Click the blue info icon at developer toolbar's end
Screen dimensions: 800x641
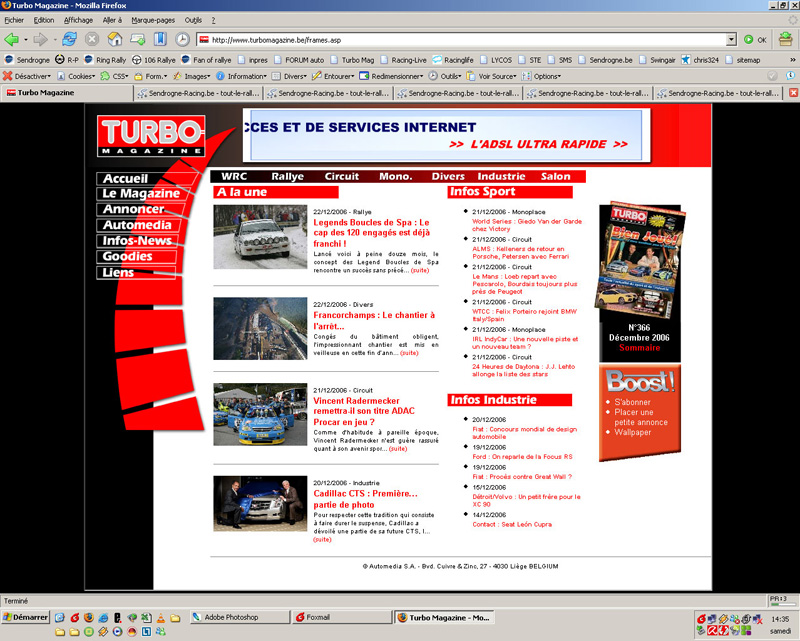pos(790,76)
